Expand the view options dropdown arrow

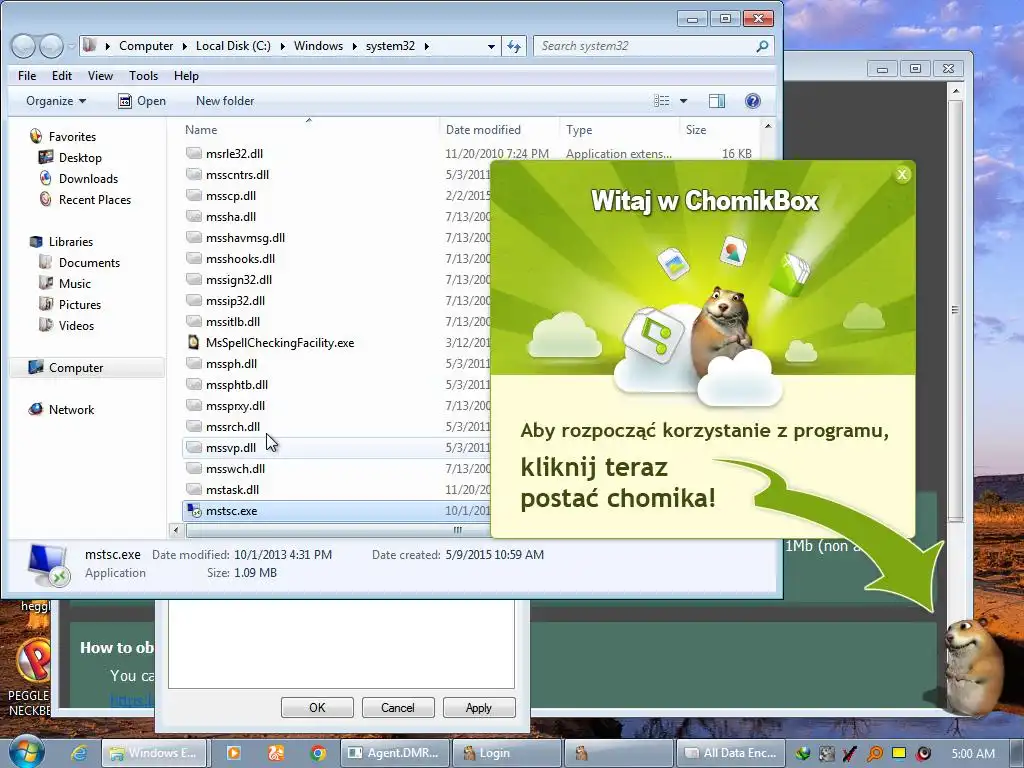click(x=684, y=101)
